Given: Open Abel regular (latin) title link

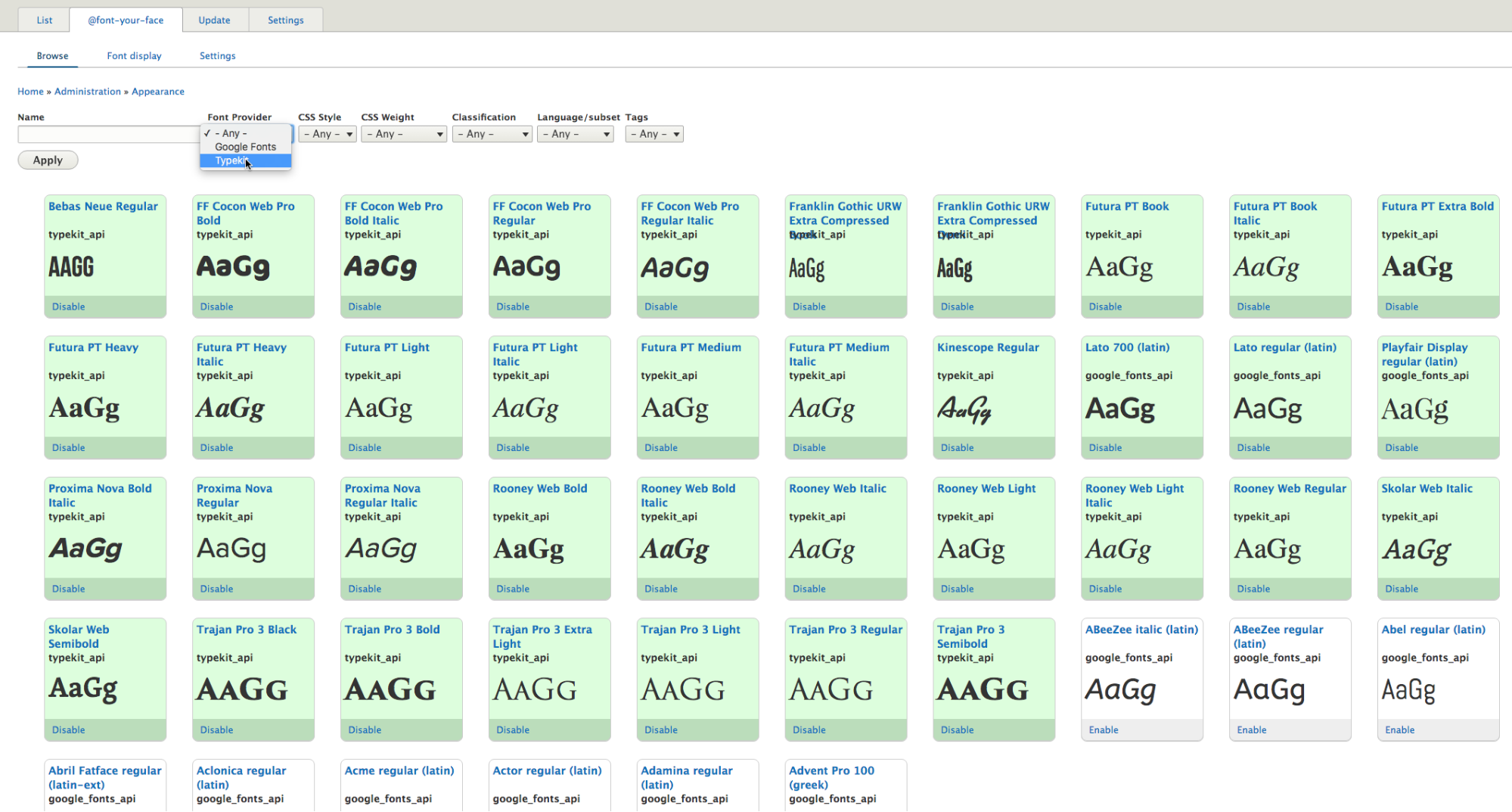Looking at the screenshot, I should click(1433, 630).
